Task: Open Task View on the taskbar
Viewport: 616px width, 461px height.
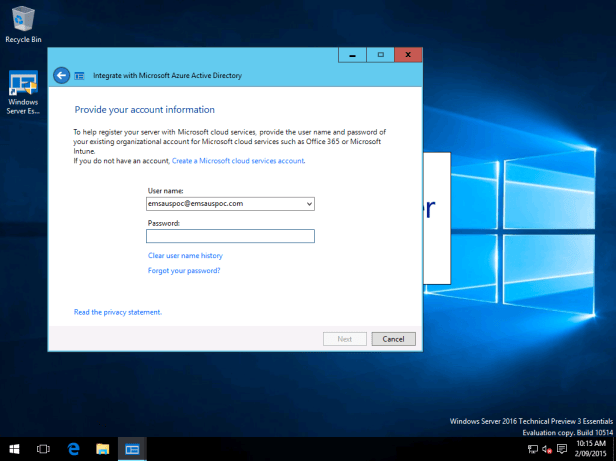Action: pyautogui.click(x=43, y=449)
